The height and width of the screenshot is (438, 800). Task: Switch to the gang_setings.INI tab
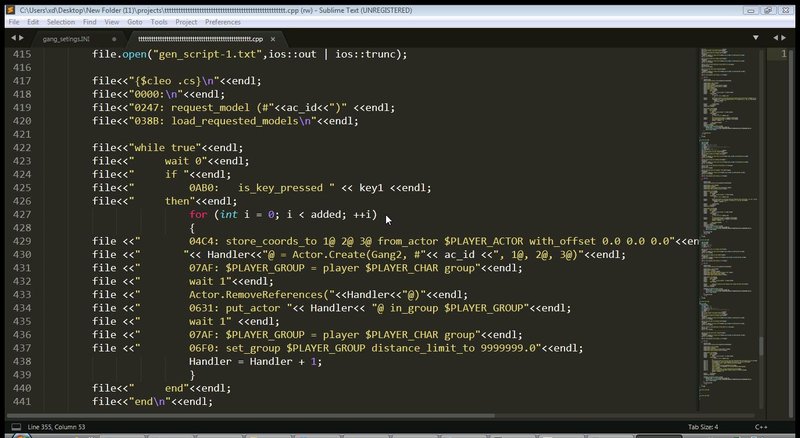(x=70, y=38)
